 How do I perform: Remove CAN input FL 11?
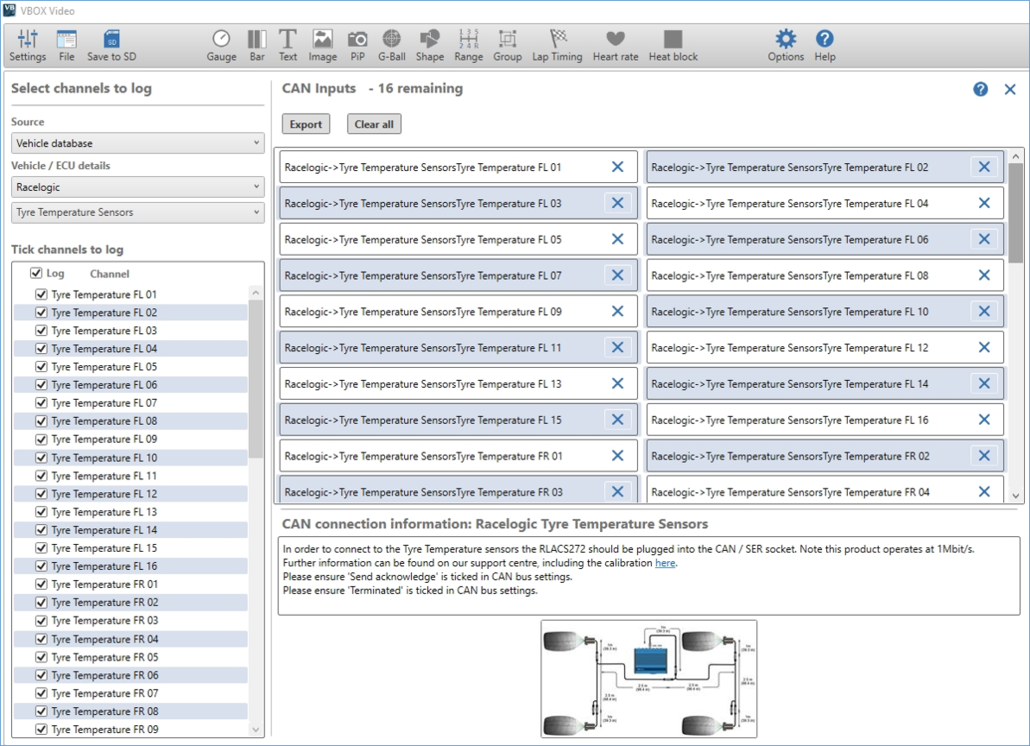click(617, 347)
